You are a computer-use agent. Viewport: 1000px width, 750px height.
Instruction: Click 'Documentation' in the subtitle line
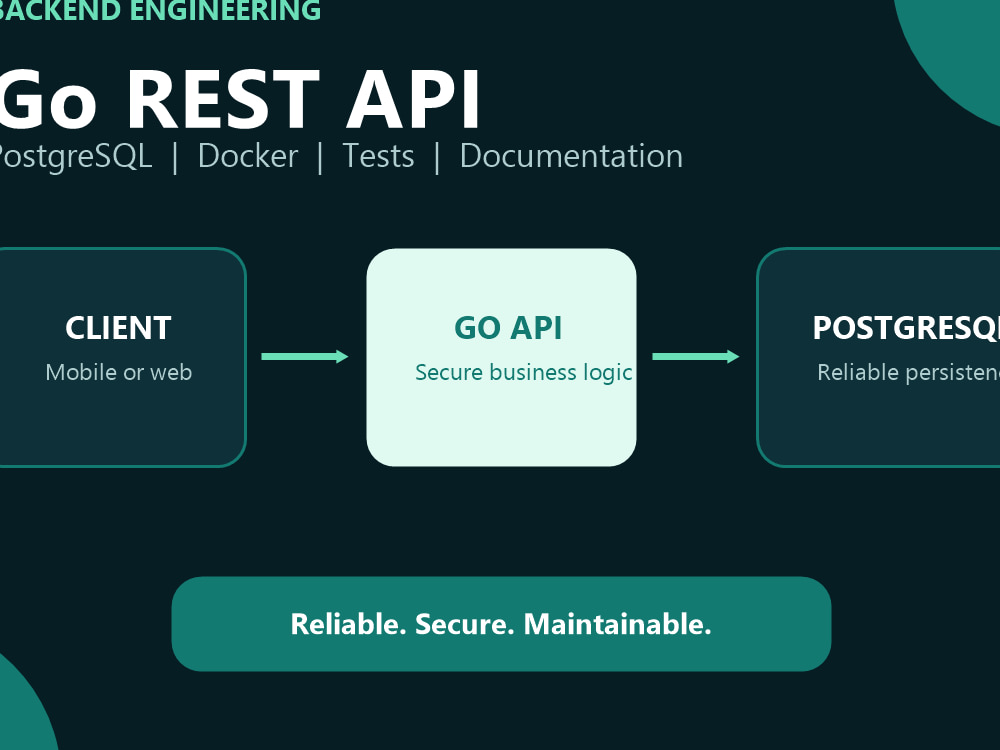click(x=571, y=156)
